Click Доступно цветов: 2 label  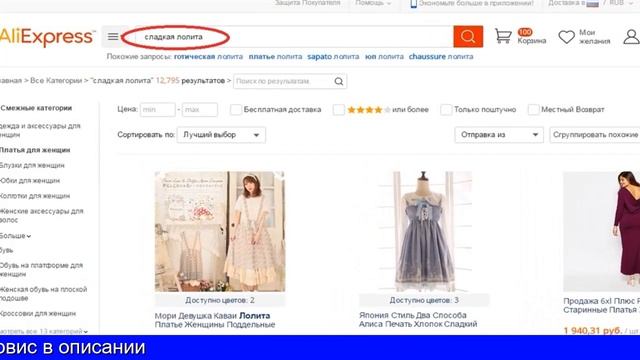pos(220,300)
